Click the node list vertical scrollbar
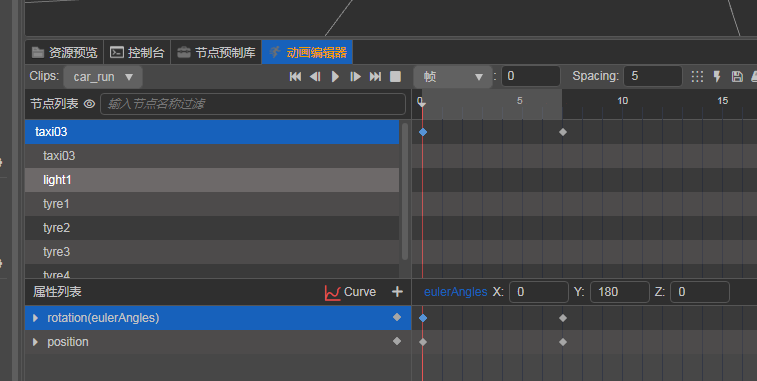This screenshot has height=381, width=757. 405,191
